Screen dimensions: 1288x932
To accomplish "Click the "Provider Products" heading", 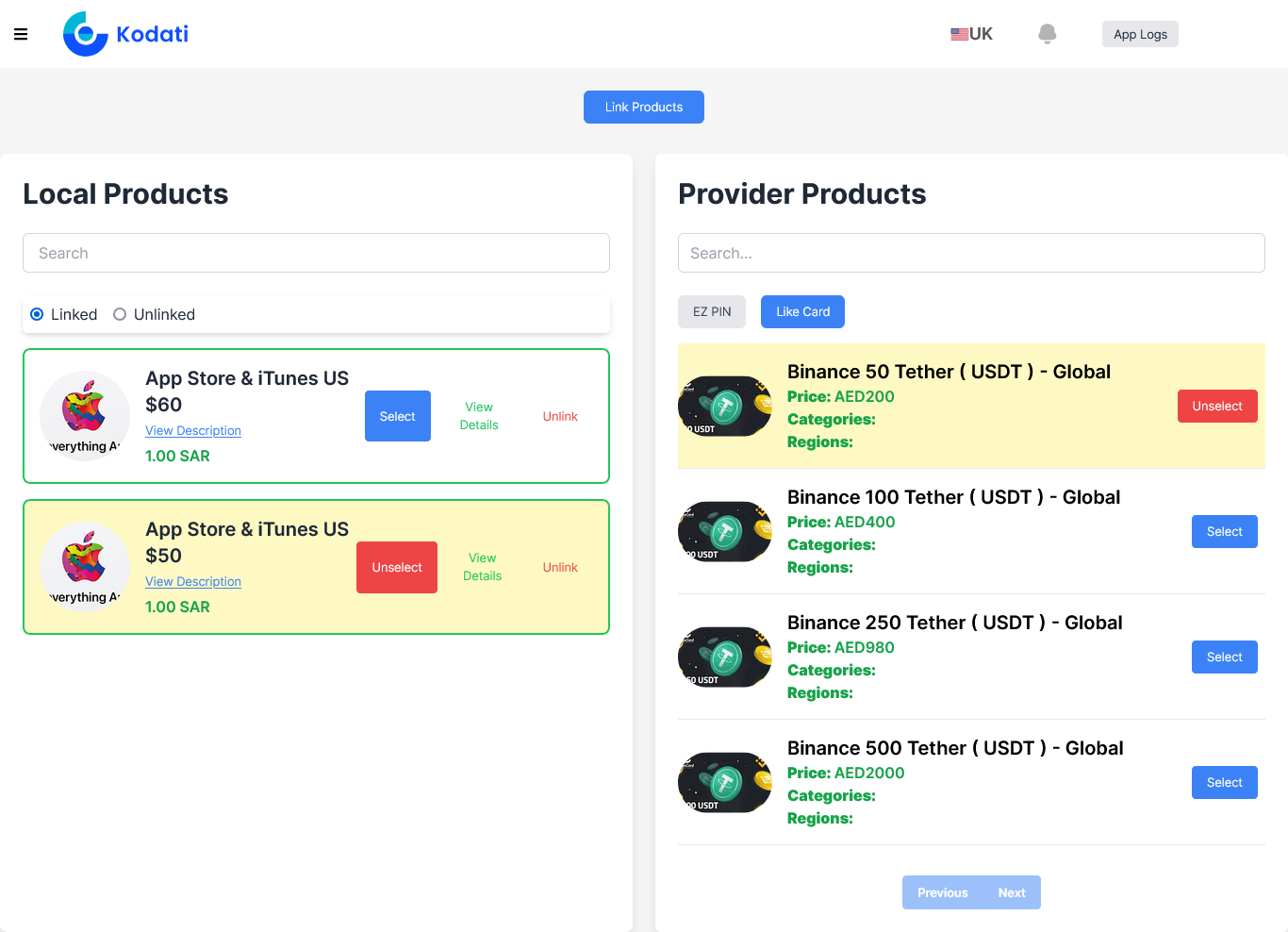I will coord(802,194).
